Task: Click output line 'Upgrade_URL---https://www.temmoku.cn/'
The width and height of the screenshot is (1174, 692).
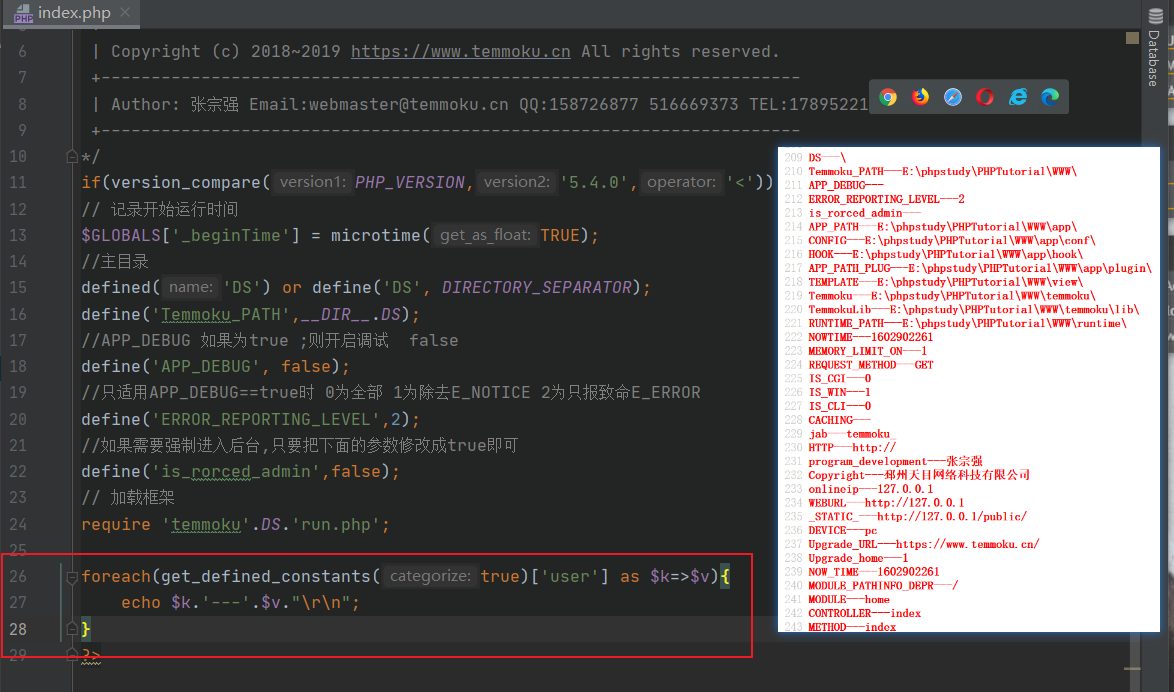Action: tap(924, 544)
